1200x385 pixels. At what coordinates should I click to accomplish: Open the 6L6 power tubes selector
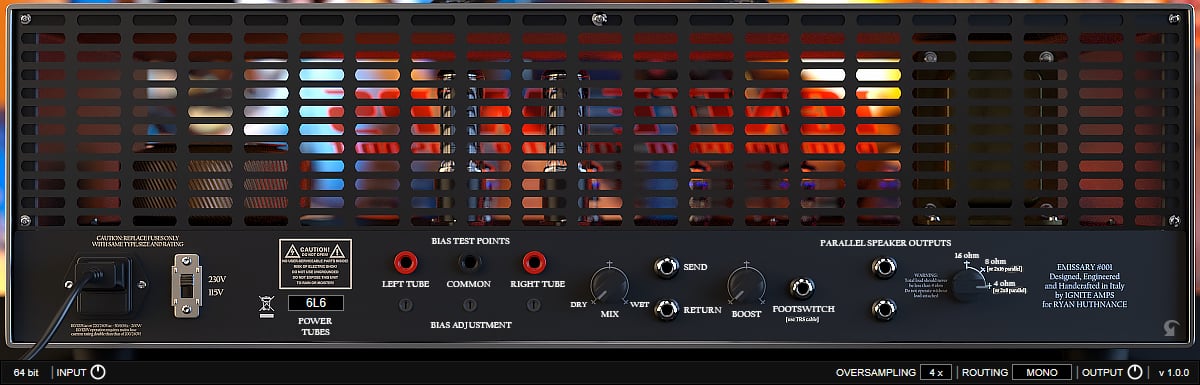[315, 303]
